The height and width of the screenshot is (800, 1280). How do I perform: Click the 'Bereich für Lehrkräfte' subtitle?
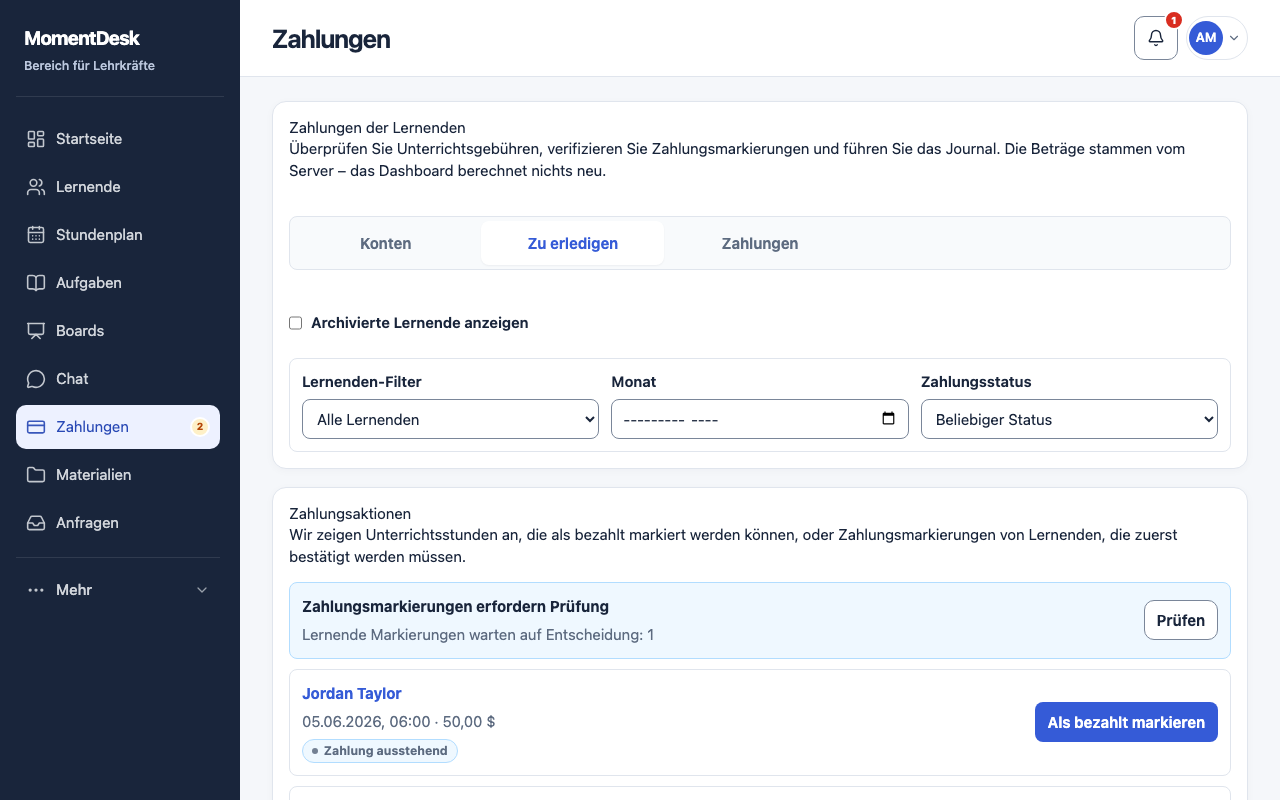(89, 66)
